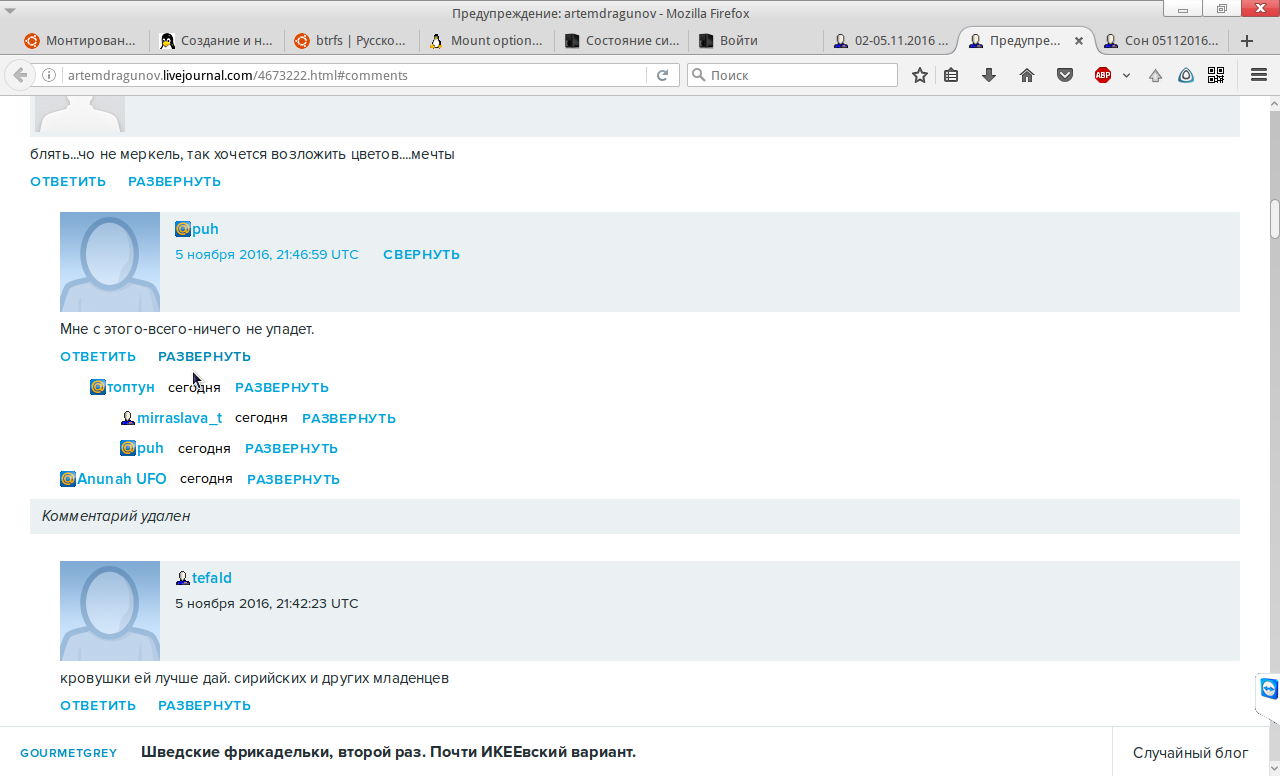Open the bookmarks list icon
Screen dimensions: 1280x776
tap(951, 75)
